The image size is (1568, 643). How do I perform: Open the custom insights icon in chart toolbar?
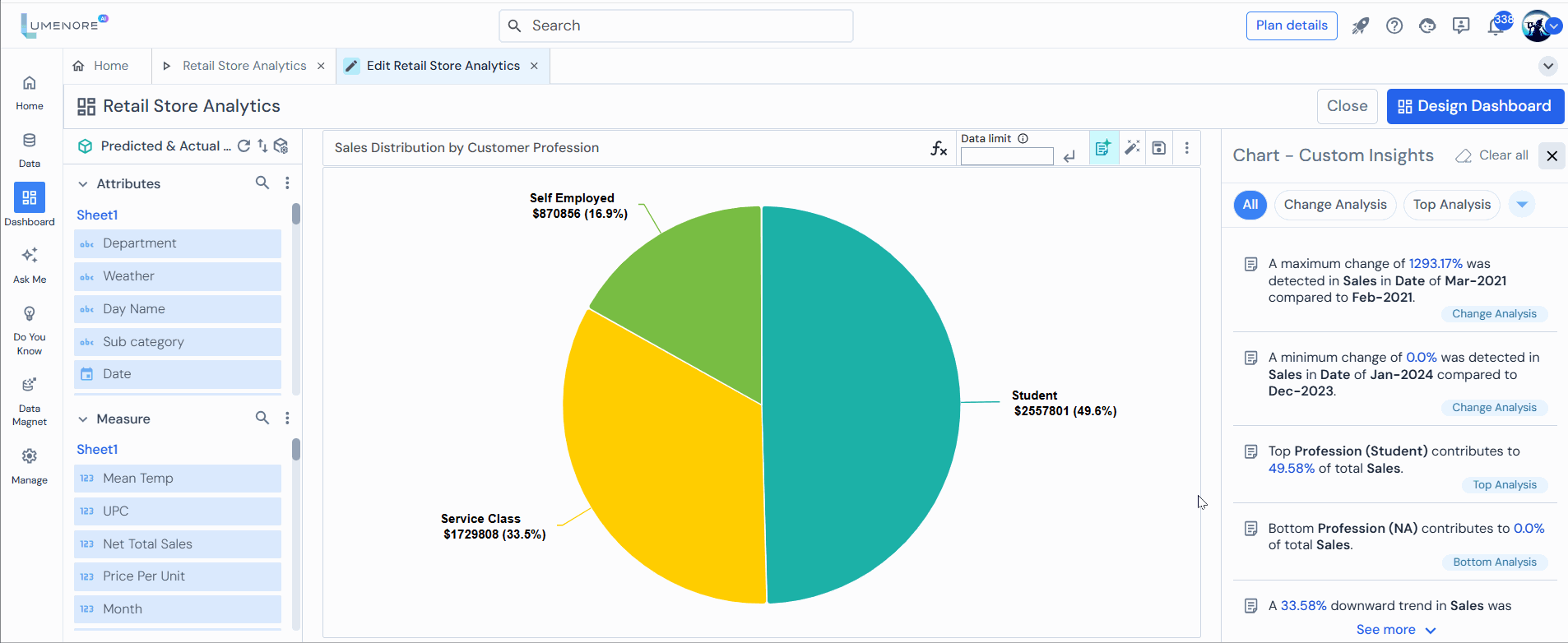tap(1103, 148)
